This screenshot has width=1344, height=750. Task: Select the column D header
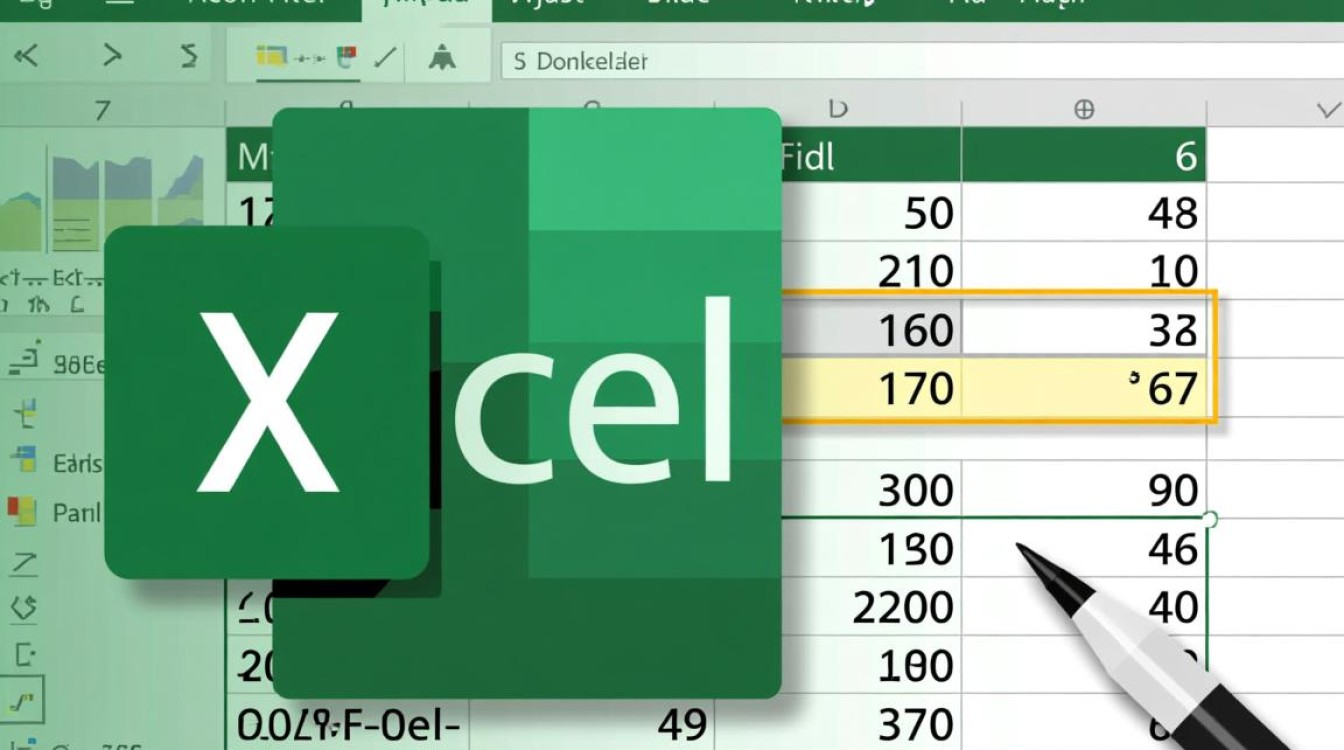pos(838,109)
